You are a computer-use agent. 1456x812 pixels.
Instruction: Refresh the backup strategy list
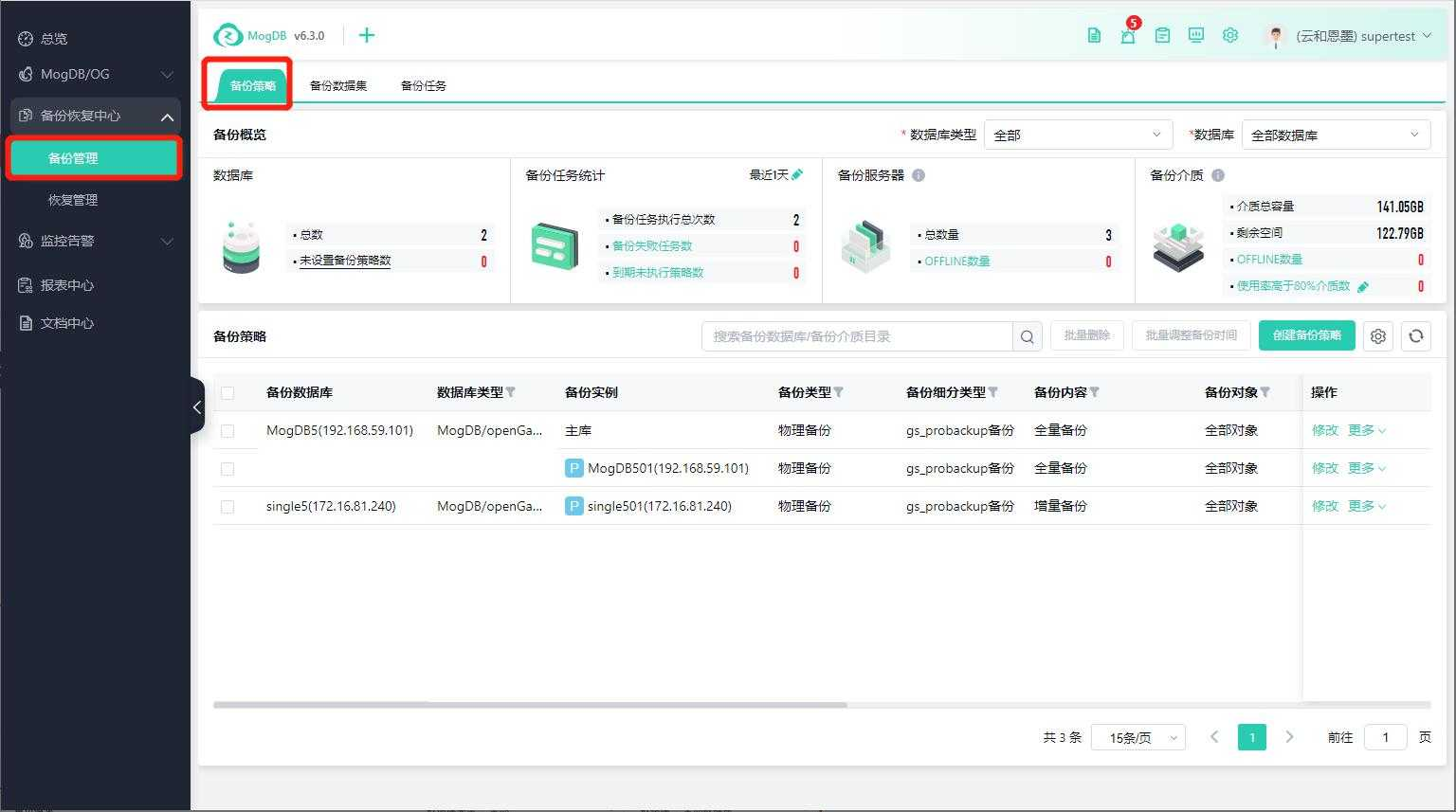(x=1416, y=336)
